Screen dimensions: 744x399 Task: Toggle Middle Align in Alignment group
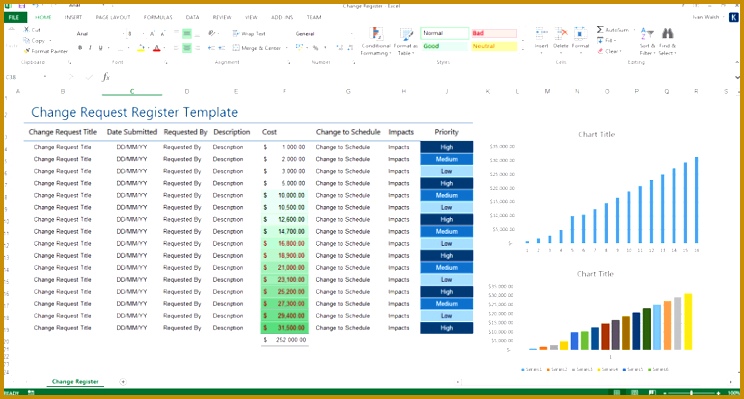click(x=187, y=34)
